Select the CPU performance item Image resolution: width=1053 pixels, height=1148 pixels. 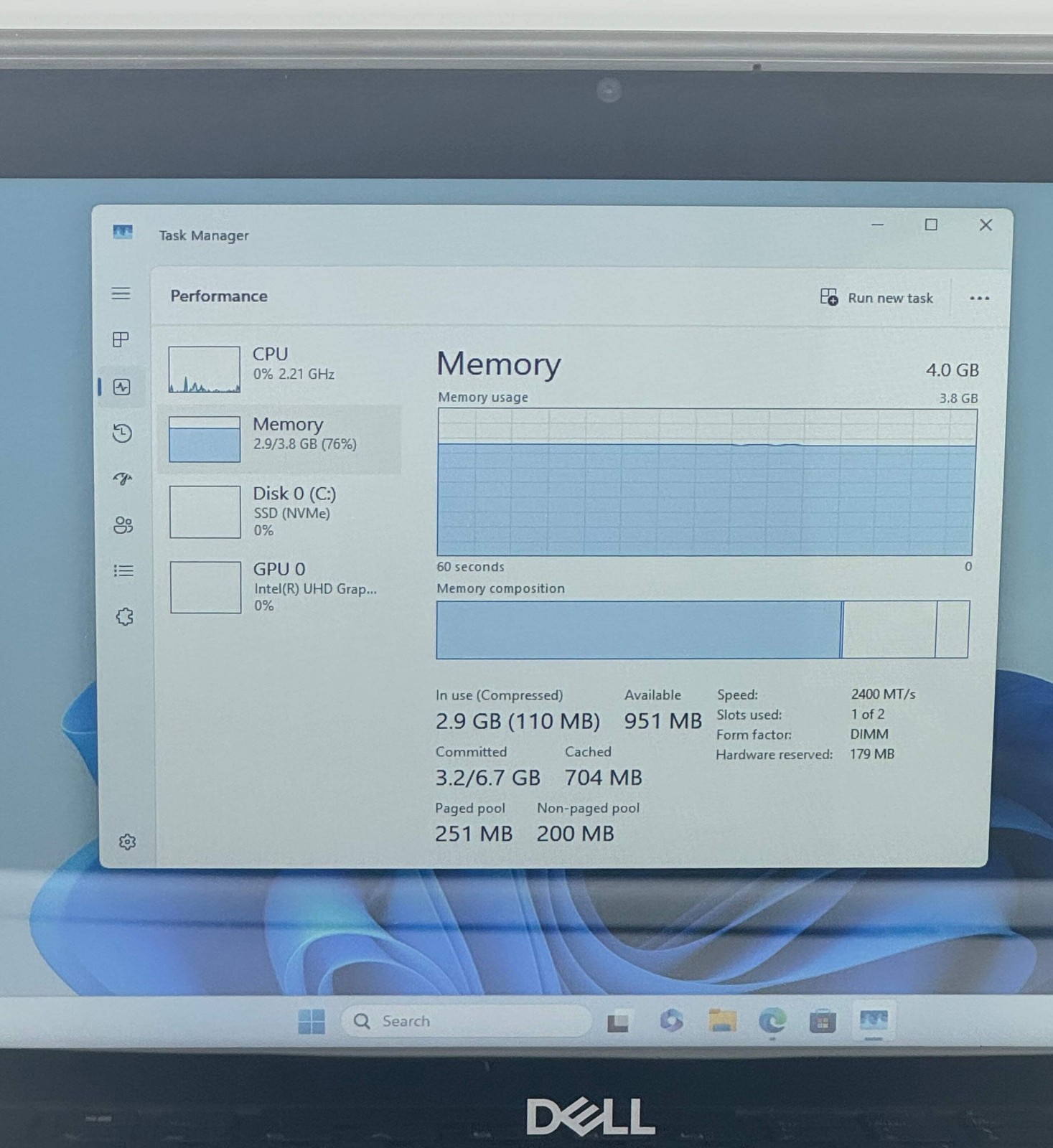(x=280, y=368)
